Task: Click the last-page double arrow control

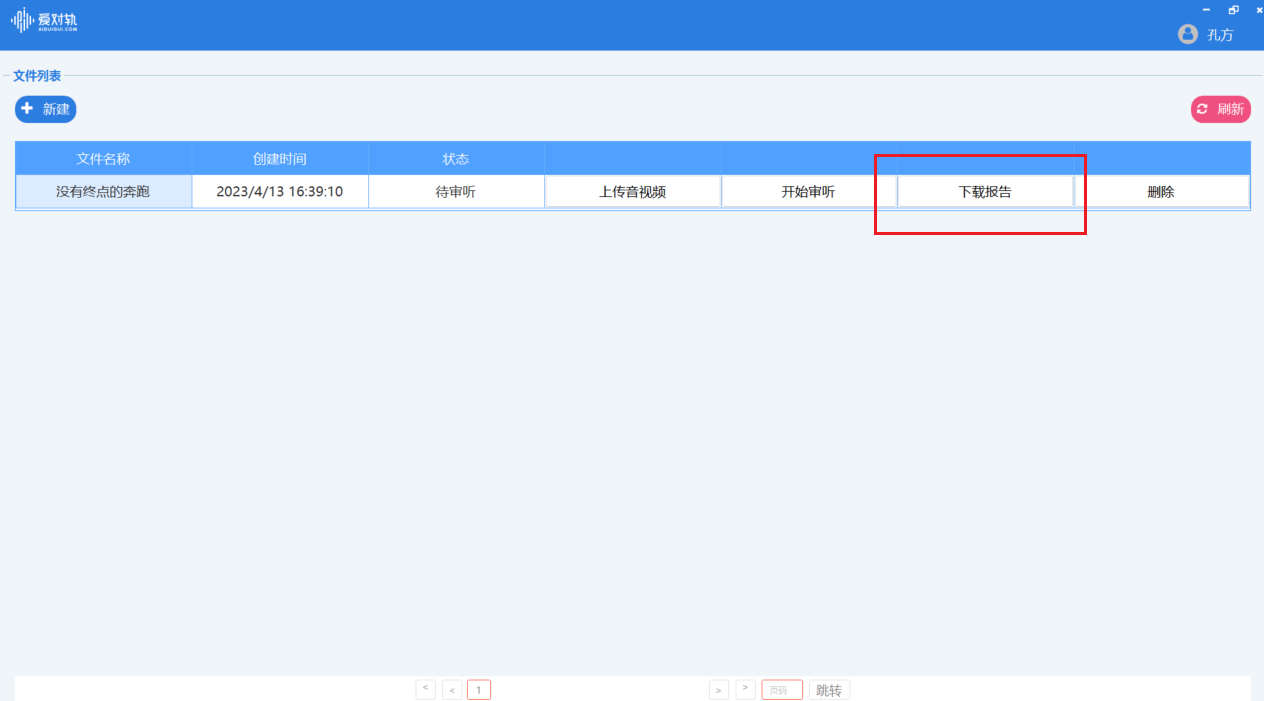Action: pos(745,689)
